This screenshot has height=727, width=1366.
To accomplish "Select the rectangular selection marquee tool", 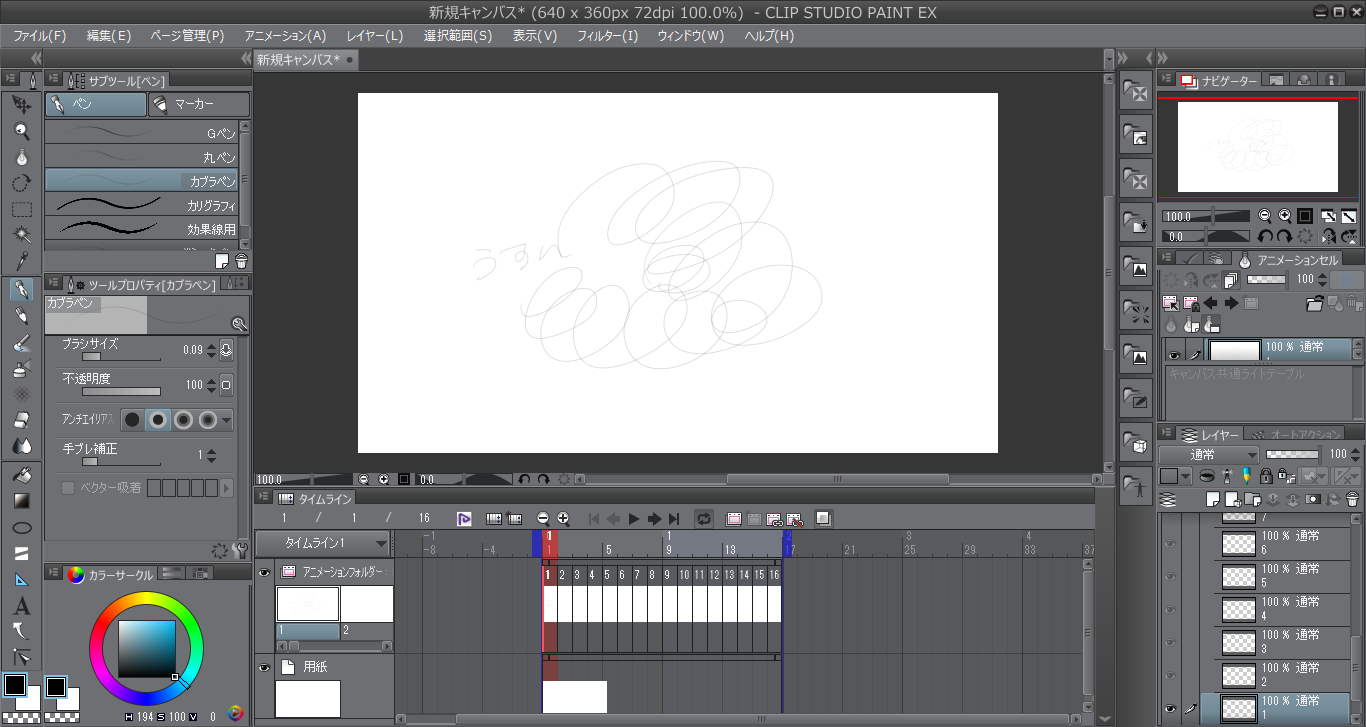I will tap(21, 210).
